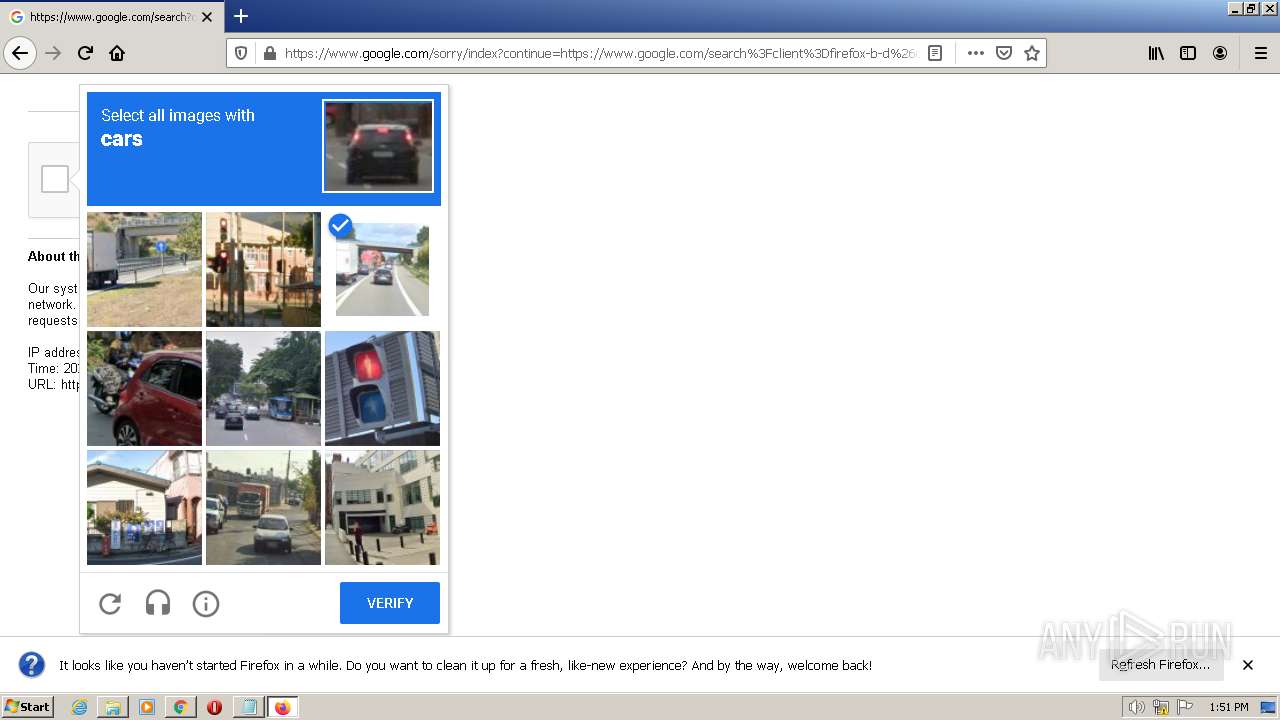Select the white modern building tile
This screenshot has height=720, width=1280.
(x=382, y=507)
